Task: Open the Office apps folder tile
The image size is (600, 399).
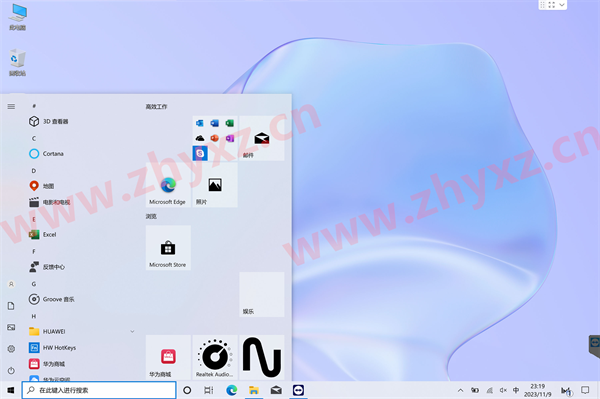Action: coord(215,138)
